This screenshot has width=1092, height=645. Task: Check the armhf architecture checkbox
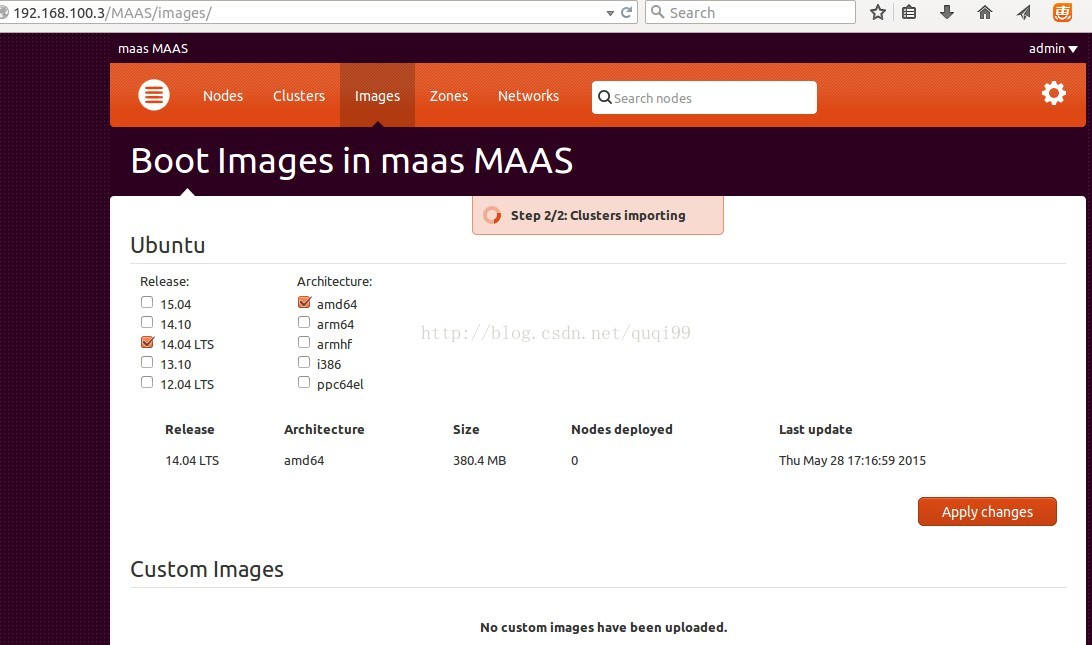tap(304, 342)
